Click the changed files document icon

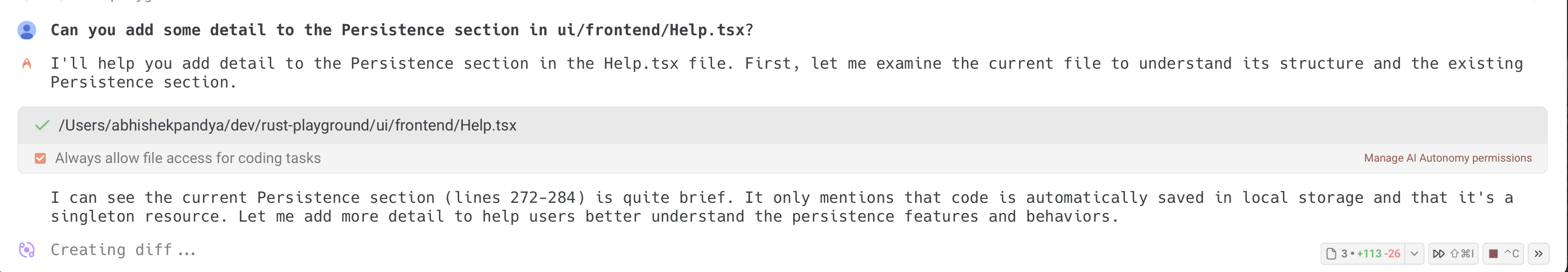[1331, 254]
